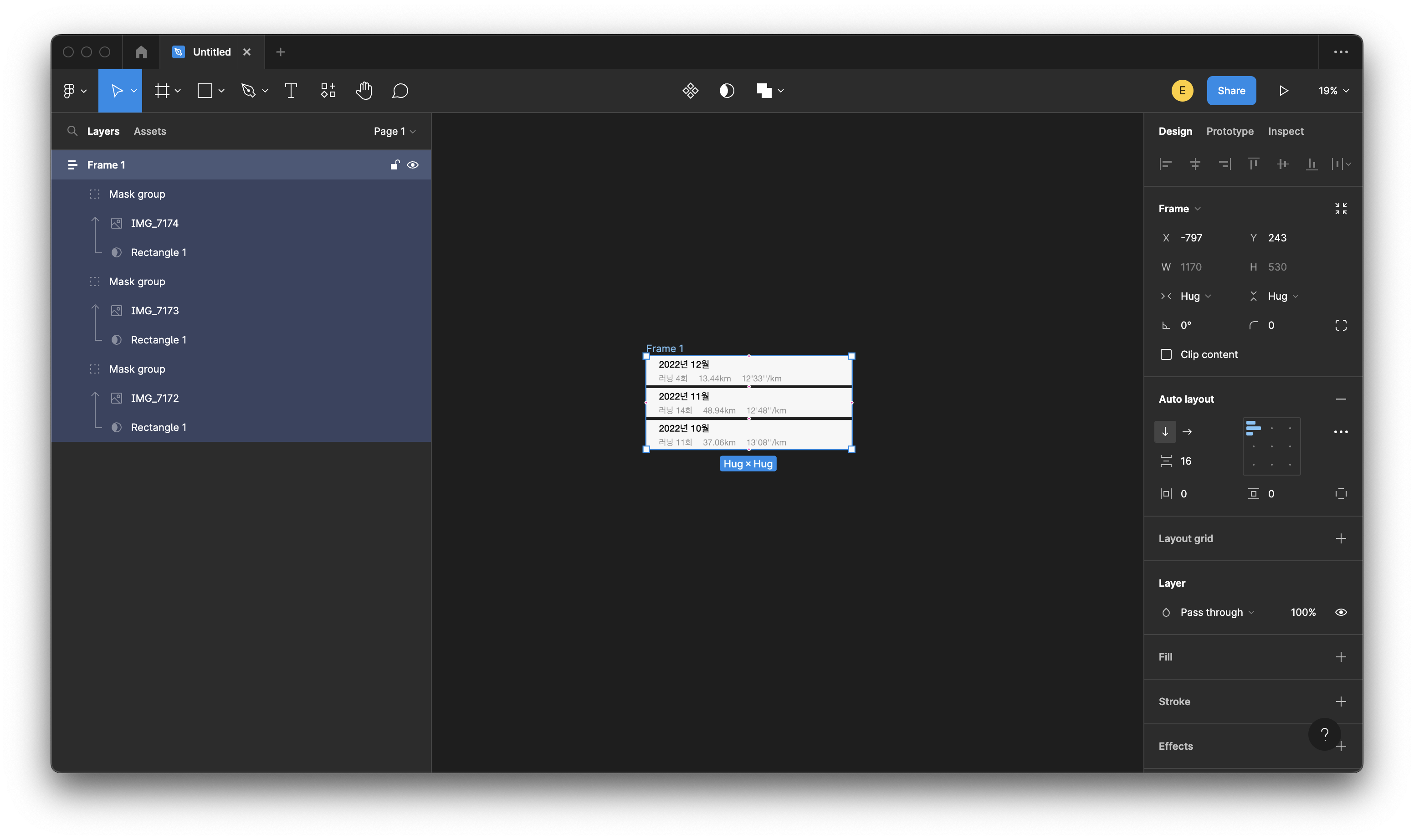Select the Hand tool
Viewport: 1414px width, 840px height.
[364, 91]
